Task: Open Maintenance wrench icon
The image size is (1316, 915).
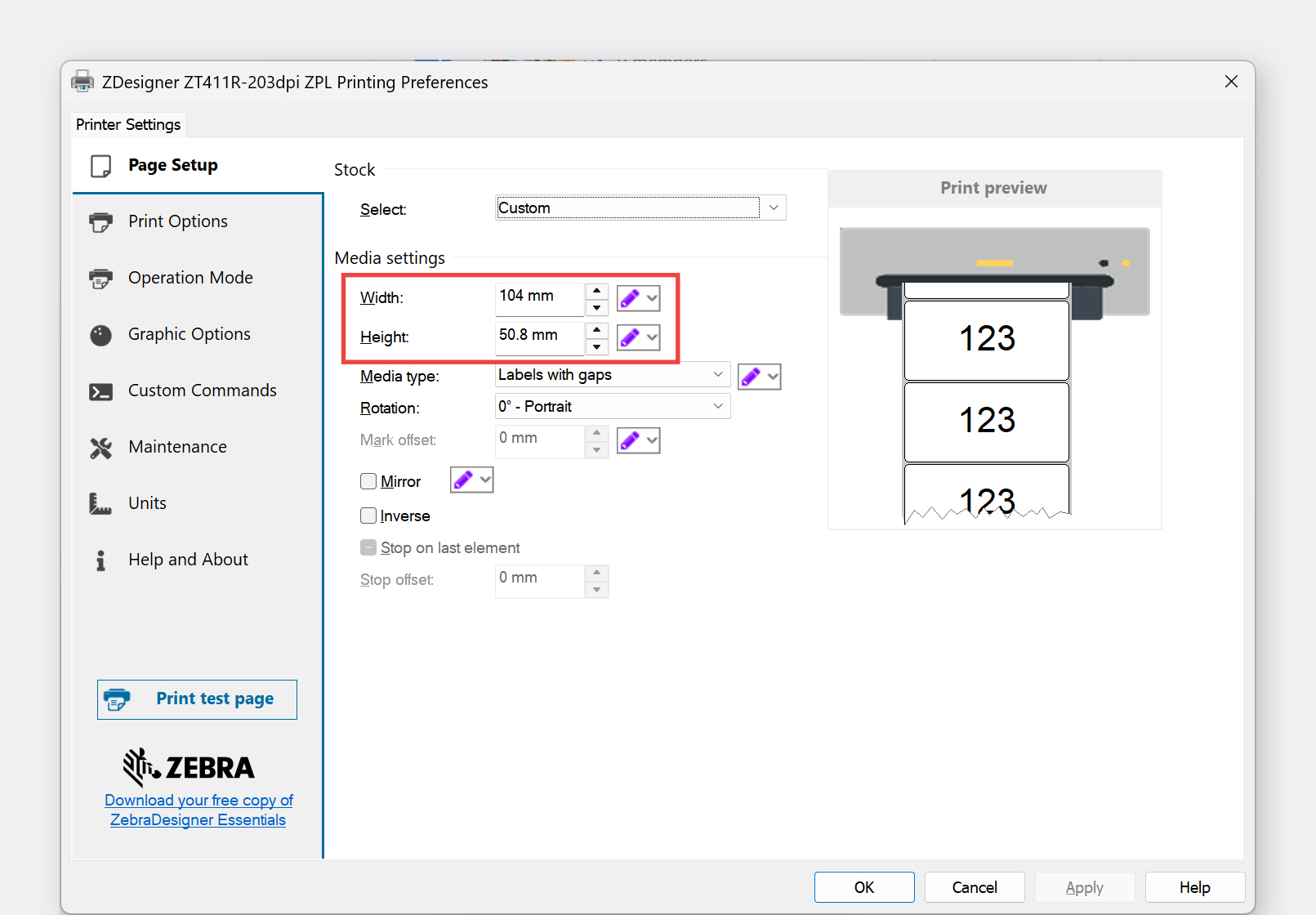Action: [x=100, y=448]
